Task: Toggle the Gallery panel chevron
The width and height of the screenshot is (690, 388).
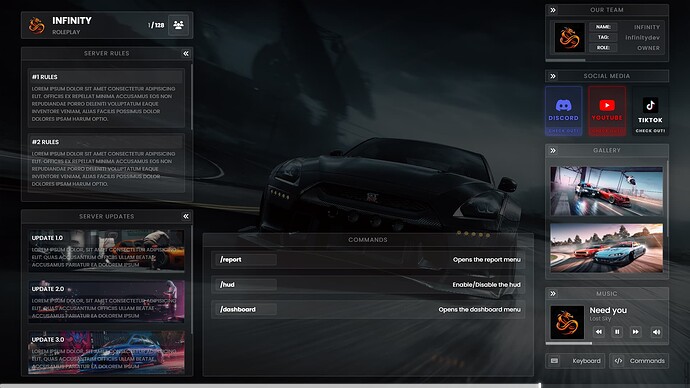Action: (553, 150)
